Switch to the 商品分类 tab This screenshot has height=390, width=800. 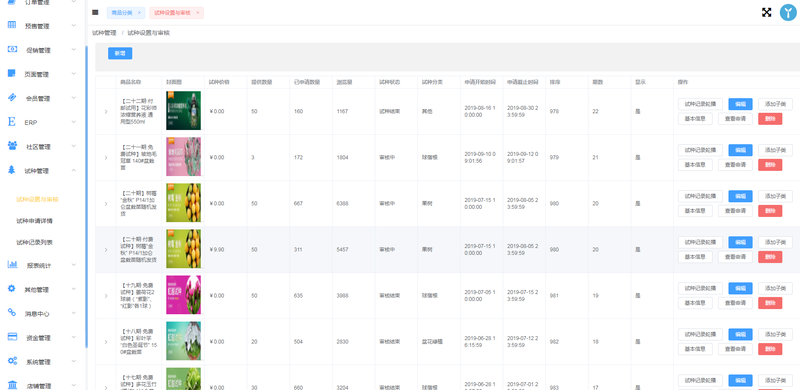click(121, 13)
